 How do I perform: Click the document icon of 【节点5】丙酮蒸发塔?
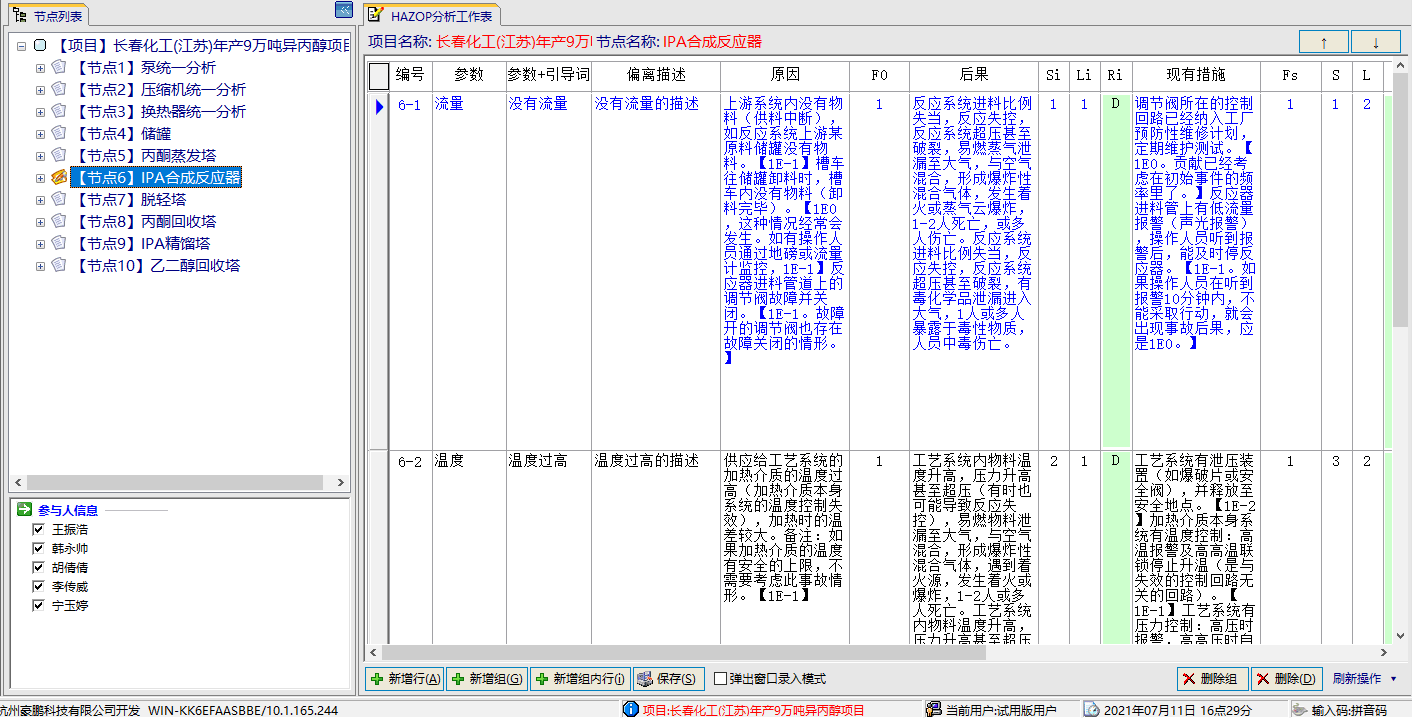click(59, 156)
